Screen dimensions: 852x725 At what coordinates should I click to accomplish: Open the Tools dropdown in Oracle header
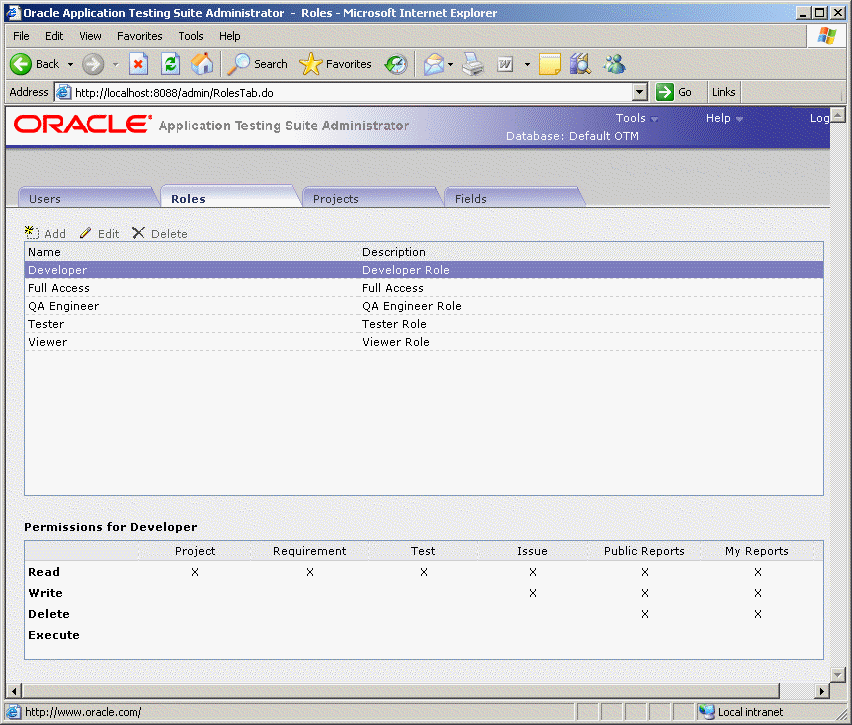tap(636, 118)
